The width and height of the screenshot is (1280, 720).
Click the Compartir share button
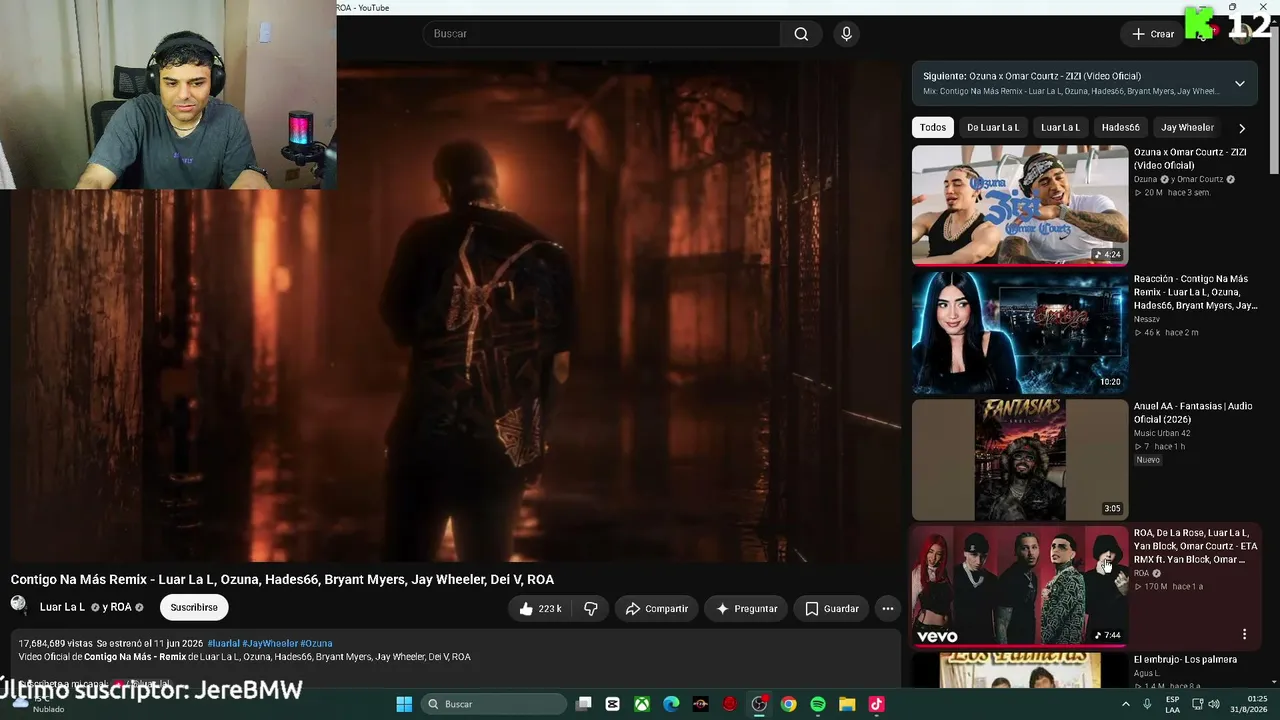click(x=657, y=608)
